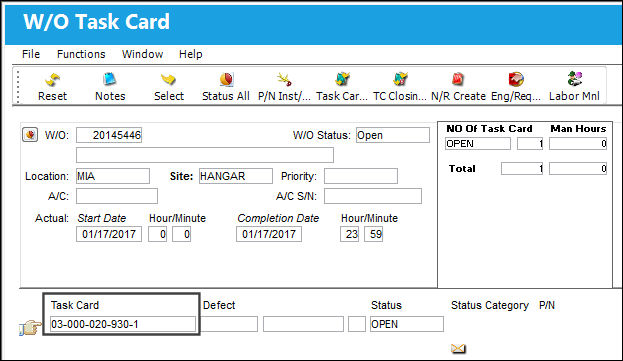Click the Status All toolbar icon
The width and height of the screenshot is (623, 361).
click(x=226, y=79)
